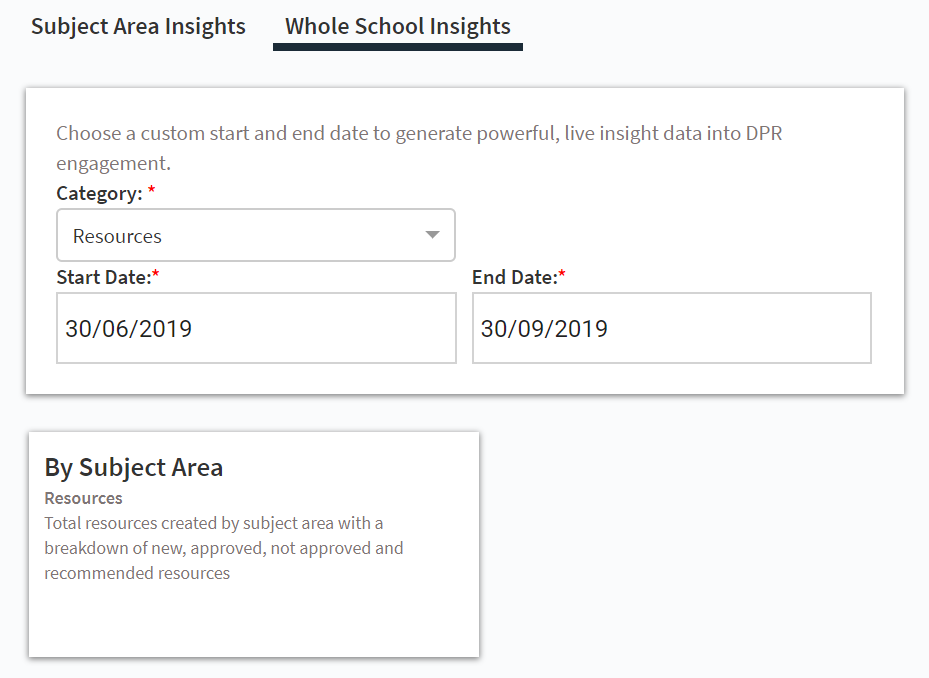This screenshot has width=929, height=678.
Task: Click inside the Start Date field
Action: tap(255, 327)
